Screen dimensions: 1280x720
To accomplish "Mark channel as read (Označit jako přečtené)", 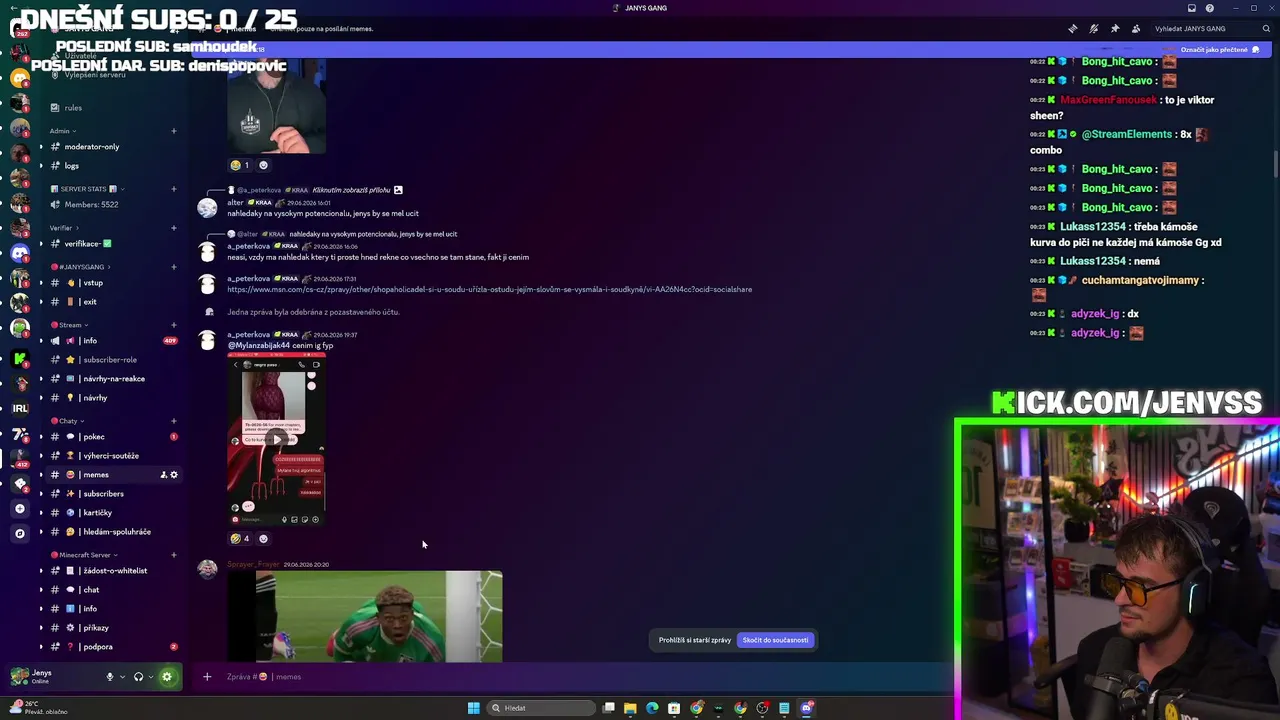I will pyautogui.click(x=1220, y=49).
